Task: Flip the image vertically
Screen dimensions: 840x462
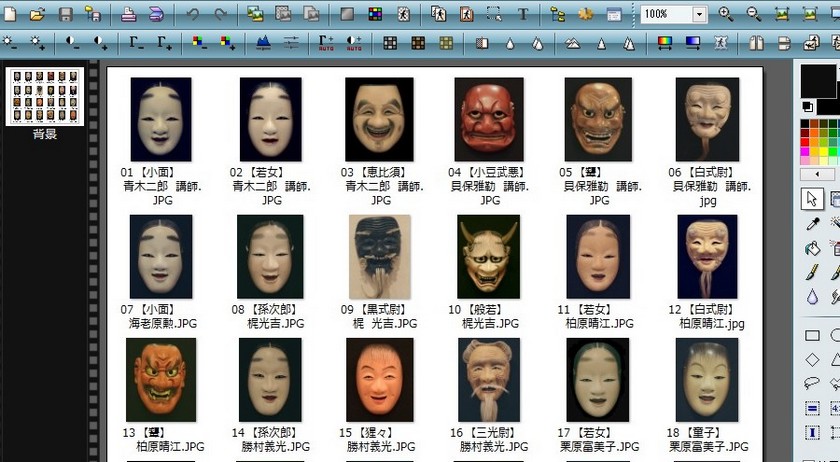Action: click(784, 42)
